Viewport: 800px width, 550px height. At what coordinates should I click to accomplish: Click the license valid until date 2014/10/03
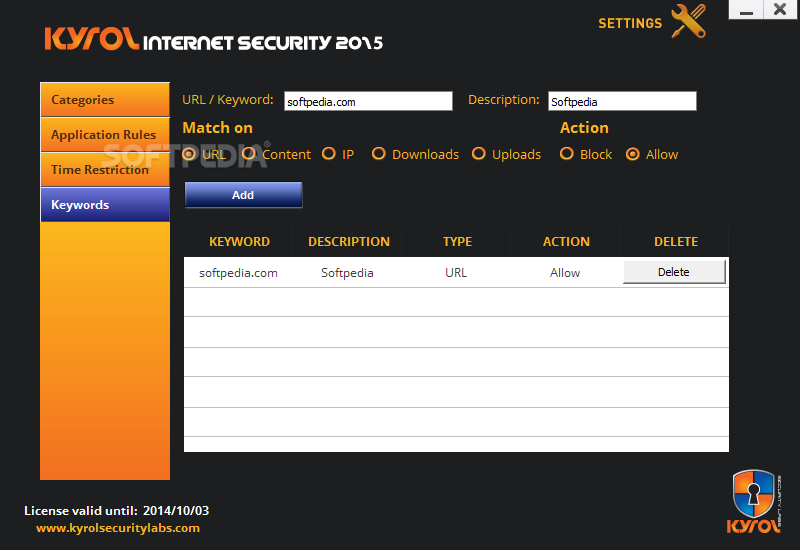click(176, 511)
